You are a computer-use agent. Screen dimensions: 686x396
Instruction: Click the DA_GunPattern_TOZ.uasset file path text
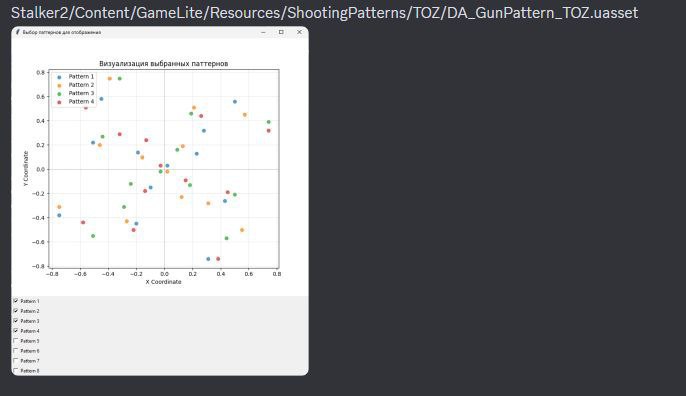pos(324,13)
